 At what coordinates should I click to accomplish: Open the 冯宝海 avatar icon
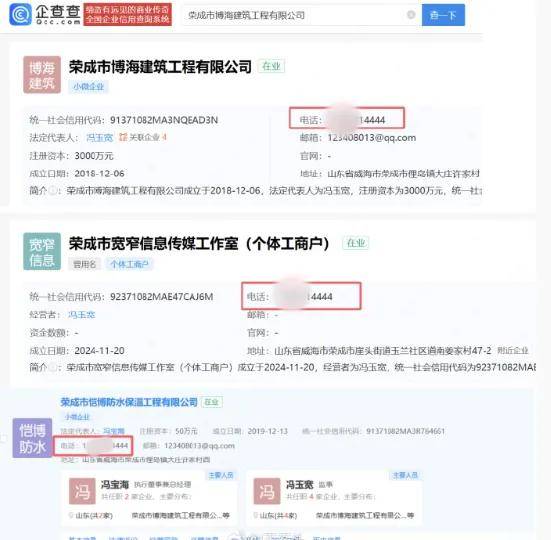coord(82,491)
